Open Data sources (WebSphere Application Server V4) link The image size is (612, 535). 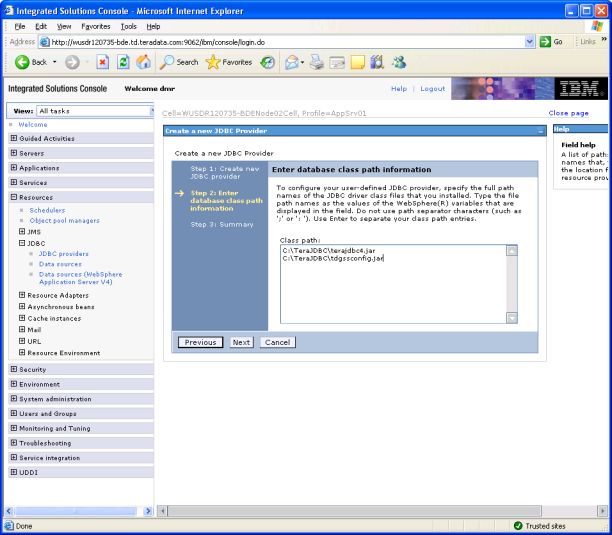80,278
